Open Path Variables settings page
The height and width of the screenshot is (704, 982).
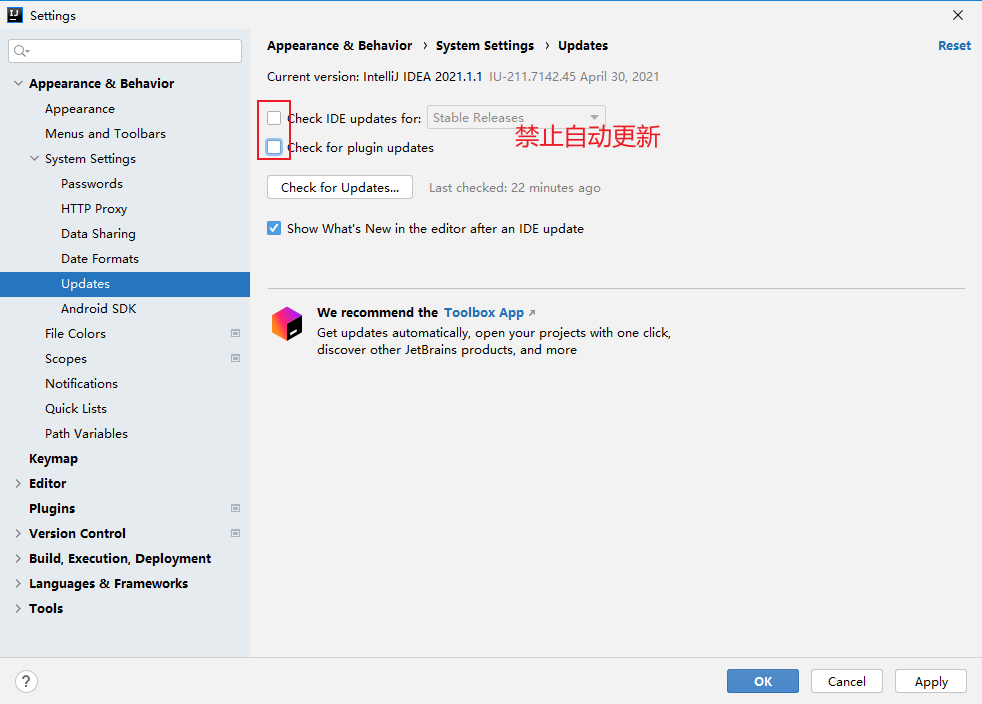(86, 433)
